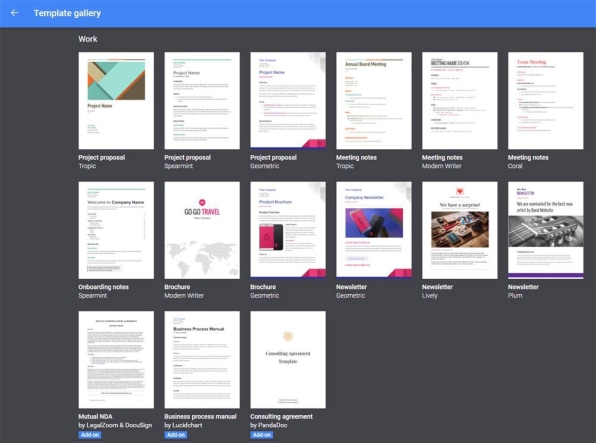Click 'Business process manual' title text
The image size is (596, 443).
coord(200,417)
